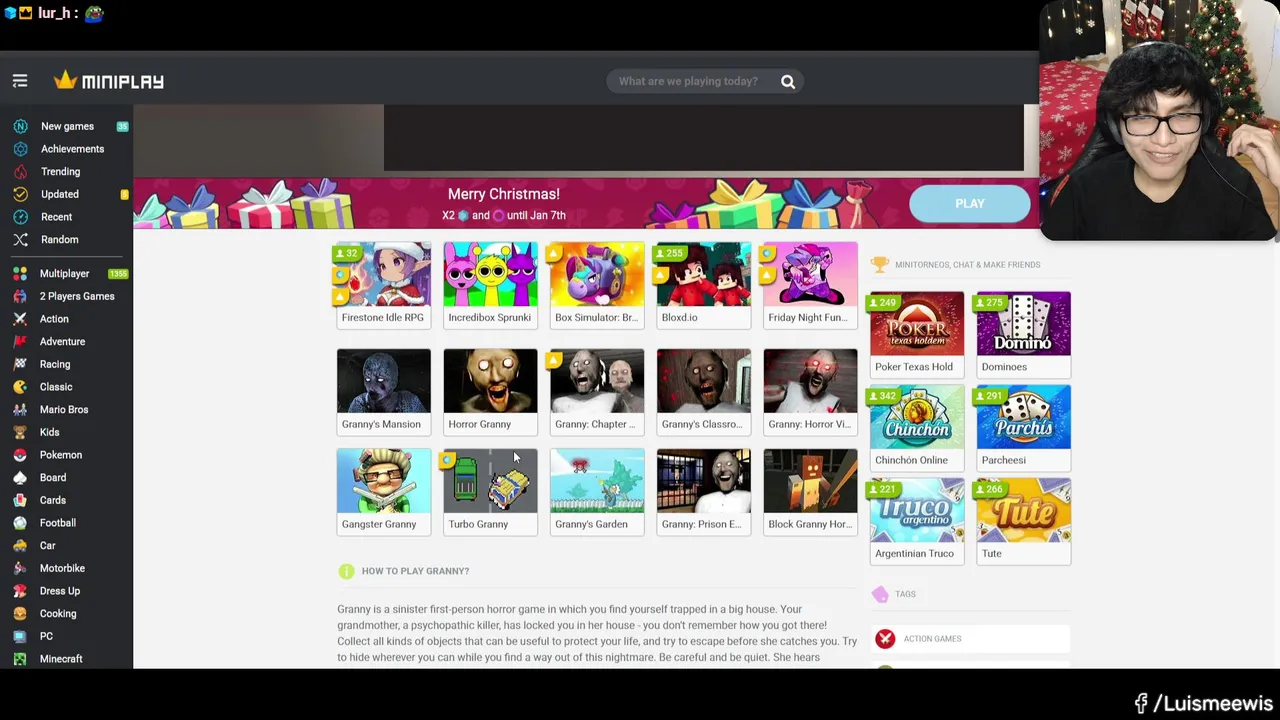The height and width of the screenshot is (720, 1280).
Task: Open the hamburger menu icon
Action: [x=20, y=81]
